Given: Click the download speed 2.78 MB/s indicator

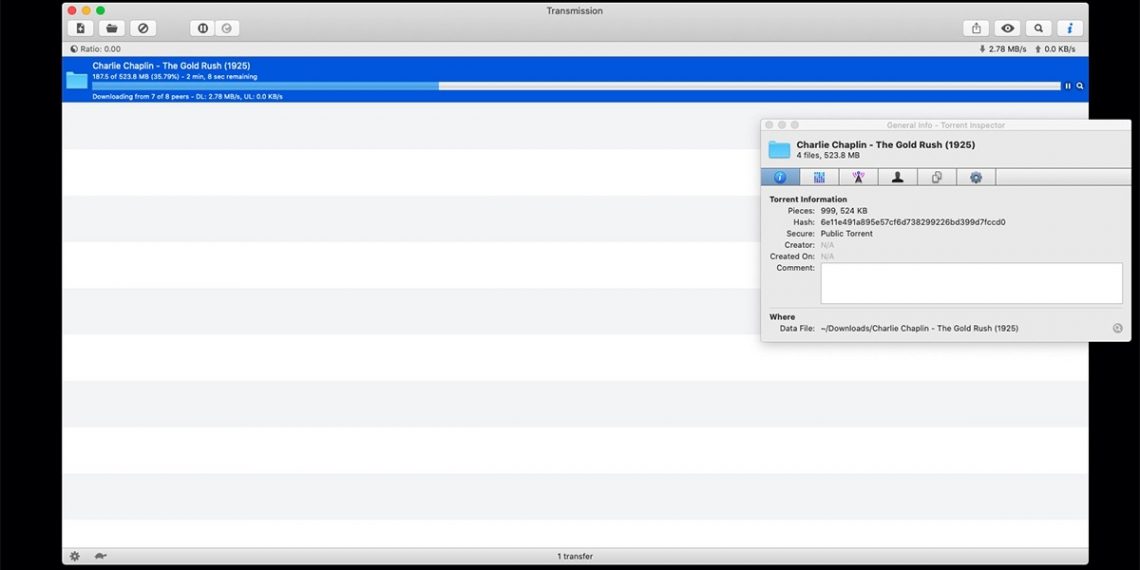Looking at the screenshot, I should pos(1003,49).
